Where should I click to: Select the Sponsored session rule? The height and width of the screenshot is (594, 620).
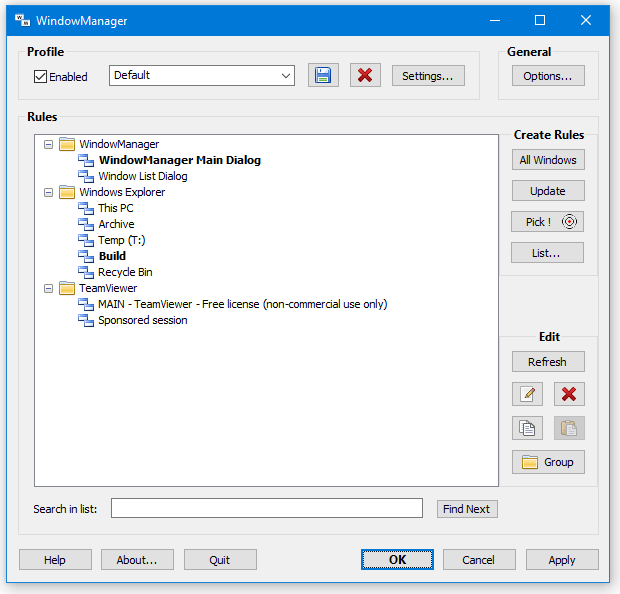(142, 320)
